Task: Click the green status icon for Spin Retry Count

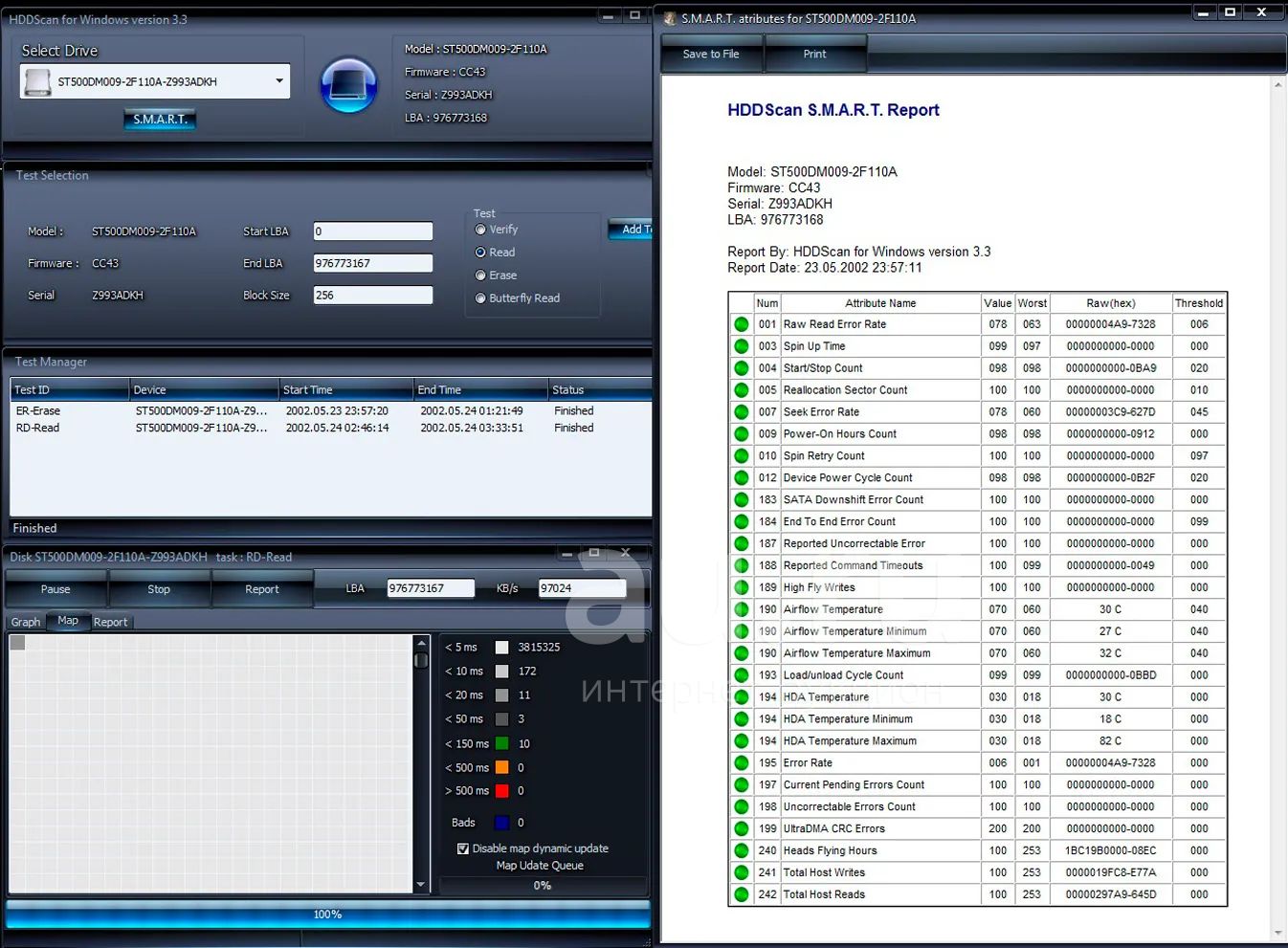Action: pos(742,456)
